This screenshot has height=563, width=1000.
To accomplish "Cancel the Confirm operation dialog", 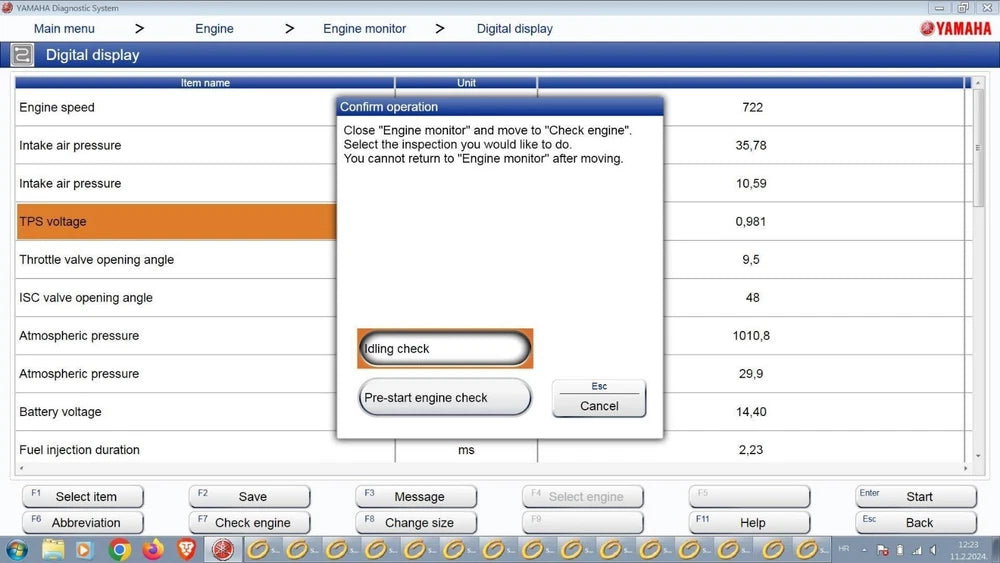I will click(x=599, y=398).
